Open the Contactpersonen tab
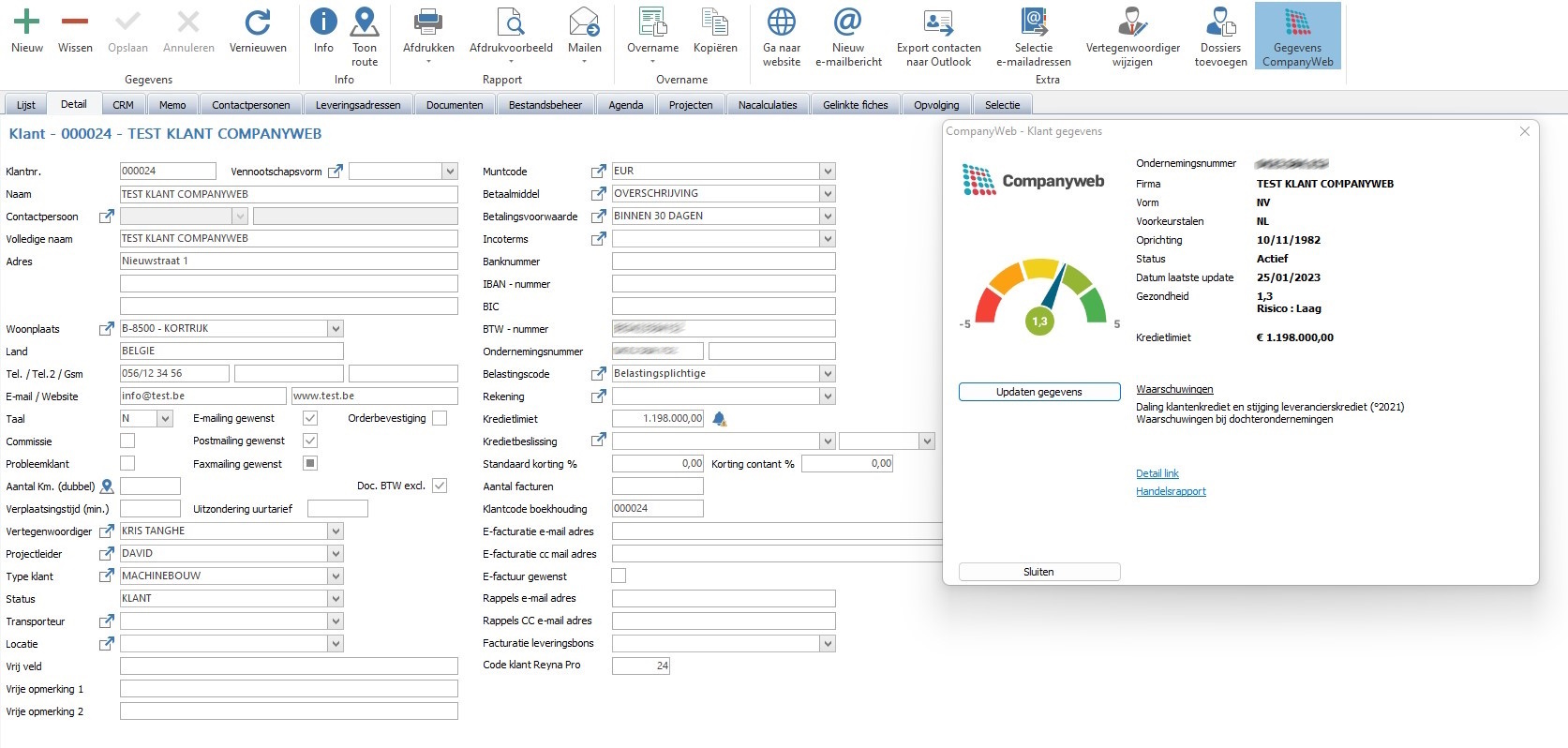The width and height of the screenshot is (1568, 748). [251, 105]
